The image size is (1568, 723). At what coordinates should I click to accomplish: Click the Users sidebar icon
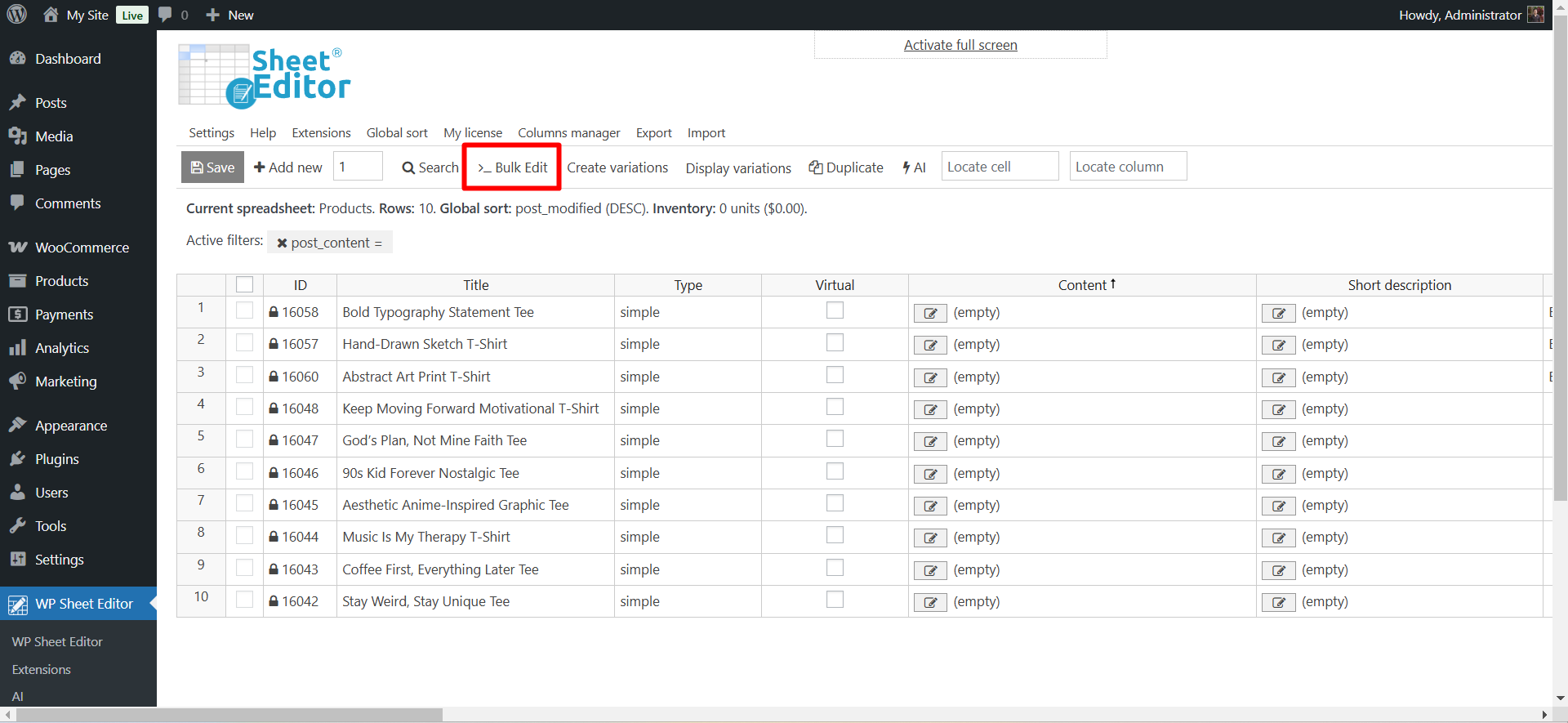coord(17,493)
